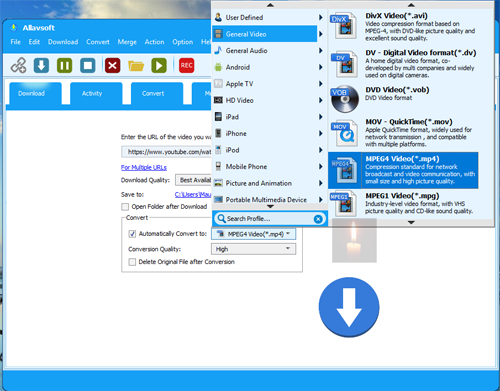Click the large blue download arrow button

tap(349, 307)
